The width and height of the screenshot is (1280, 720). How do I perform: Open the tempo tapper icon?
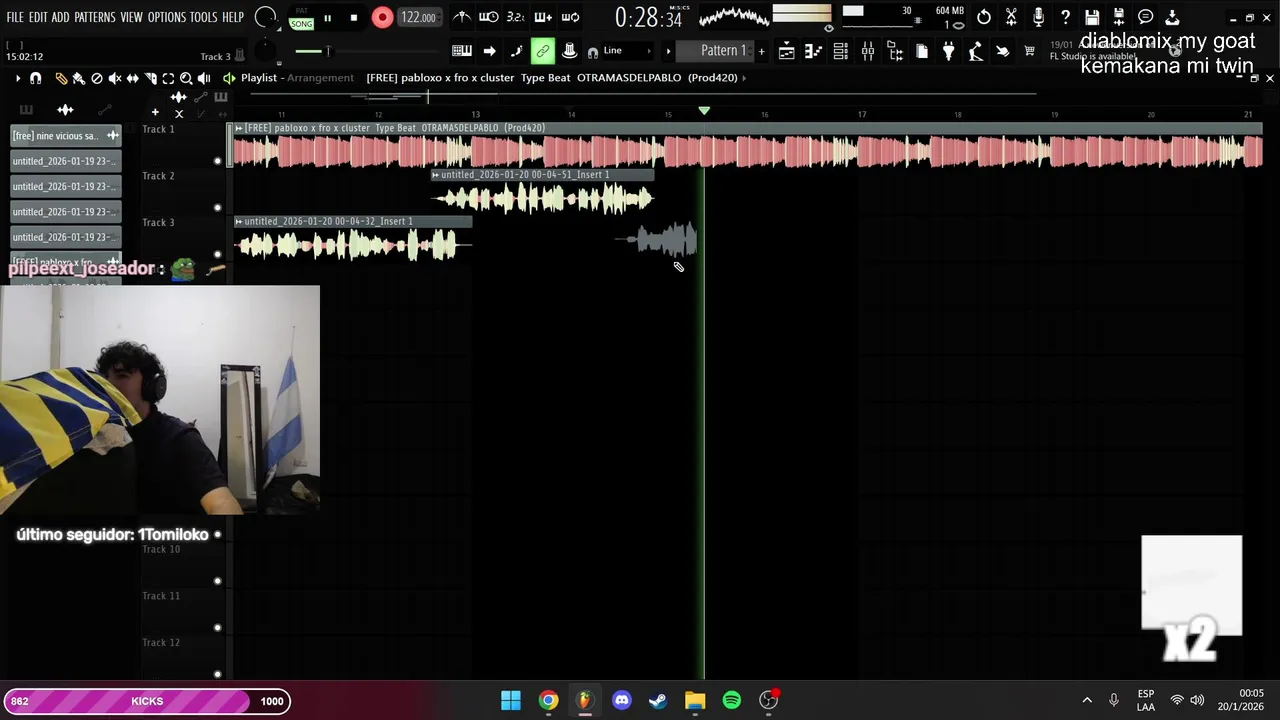tap(976, 51)
